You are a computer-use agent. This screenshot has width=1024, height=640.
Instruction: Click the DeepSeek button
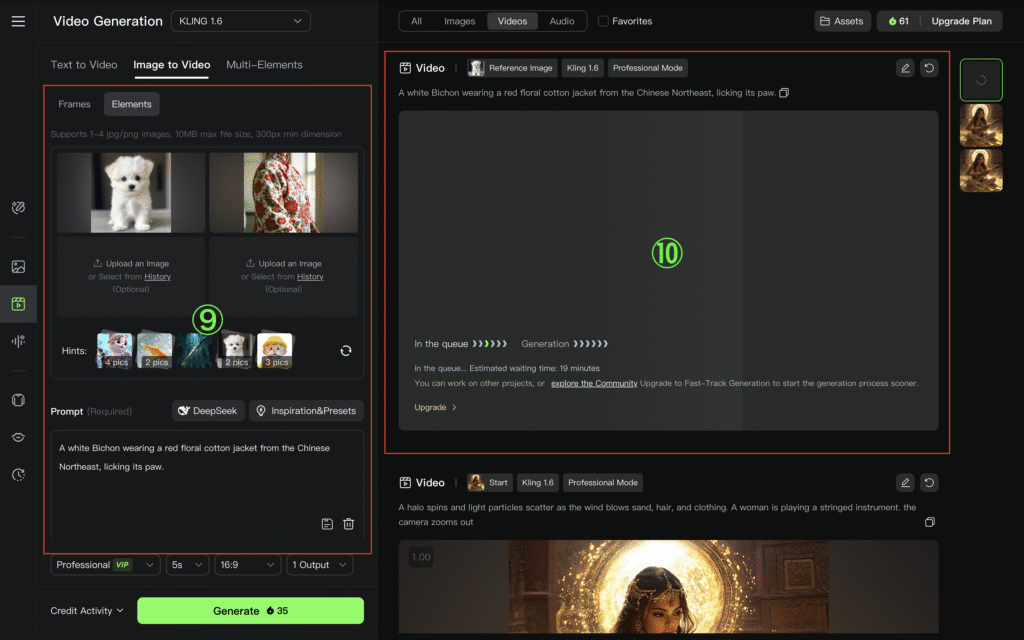(x=208, y=411)
